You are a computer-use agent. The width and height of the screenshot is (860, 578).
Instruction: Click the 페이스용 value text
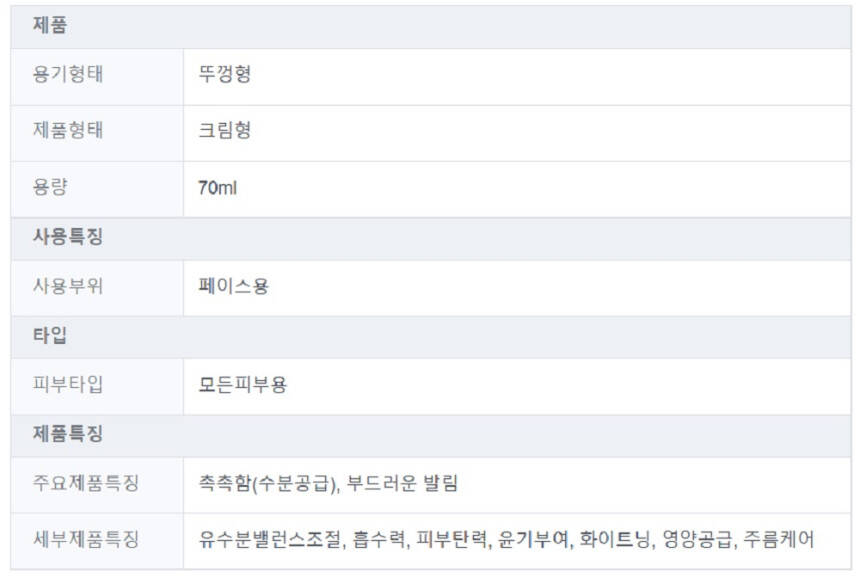(233, 286)
